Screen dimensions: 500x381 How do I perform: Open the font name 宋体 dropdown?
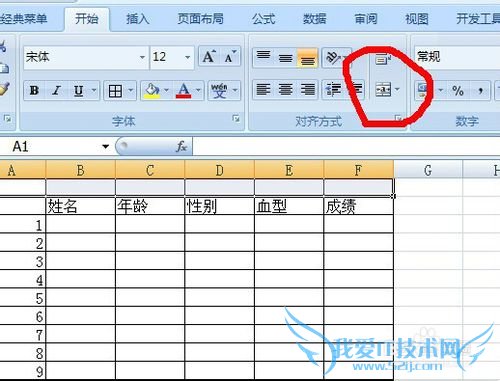pos(142,57)
